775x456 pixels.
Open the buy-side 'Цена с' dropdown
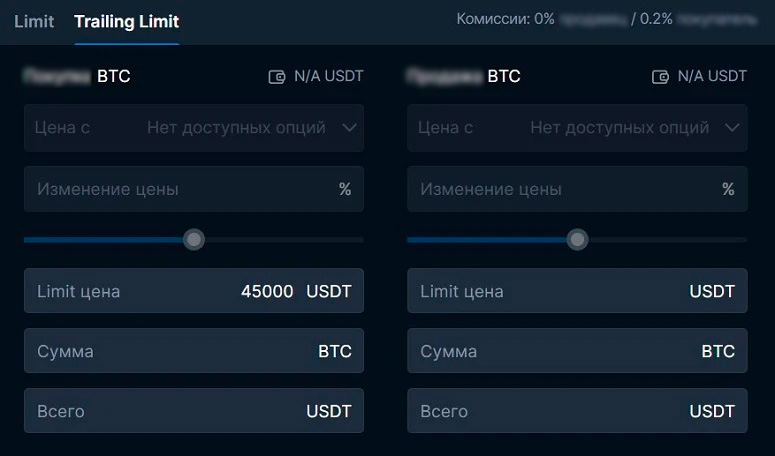193,128
